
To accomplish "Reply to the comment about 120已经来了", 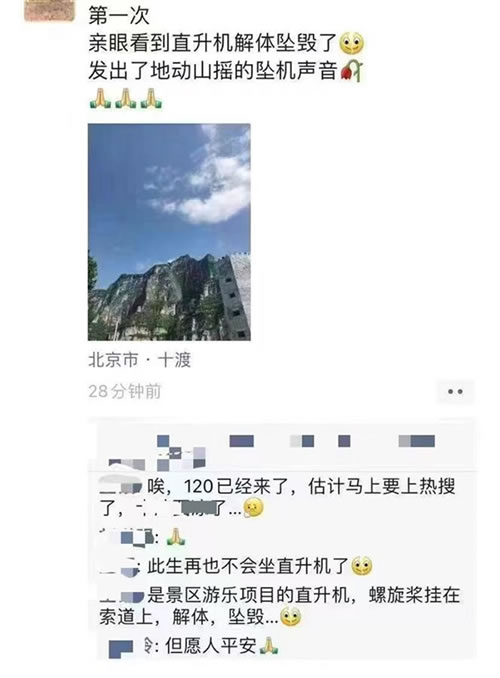I will [277, 497].
